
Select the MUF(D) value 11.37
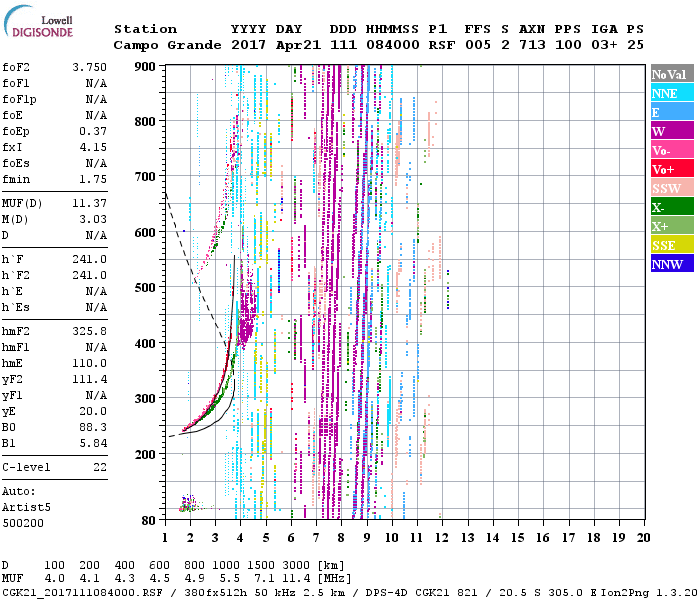pyautogui.click(x=89, y=203)
